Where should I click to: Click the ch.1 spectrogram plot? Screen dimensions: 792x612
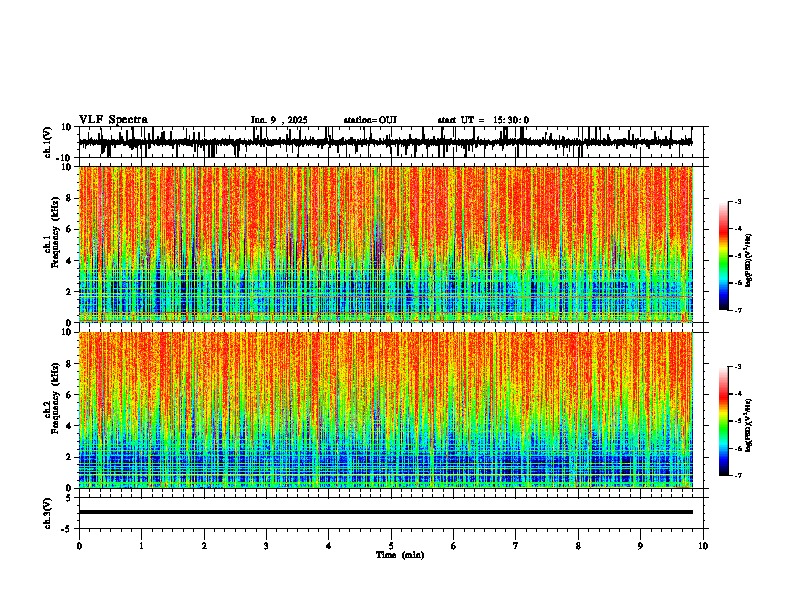386,244
